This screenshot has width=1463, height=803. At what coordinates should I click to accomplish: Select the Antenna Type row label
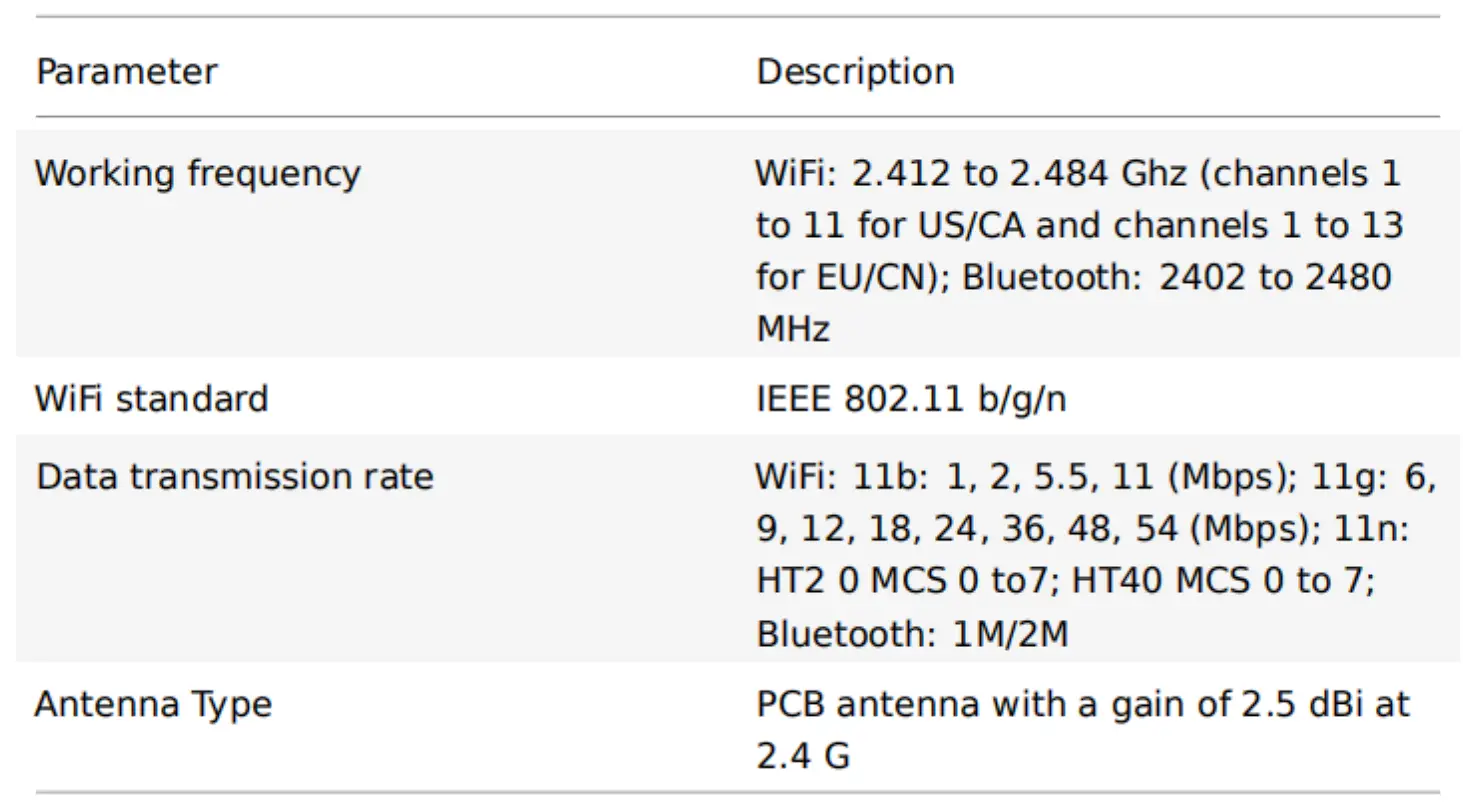[152, 705]
